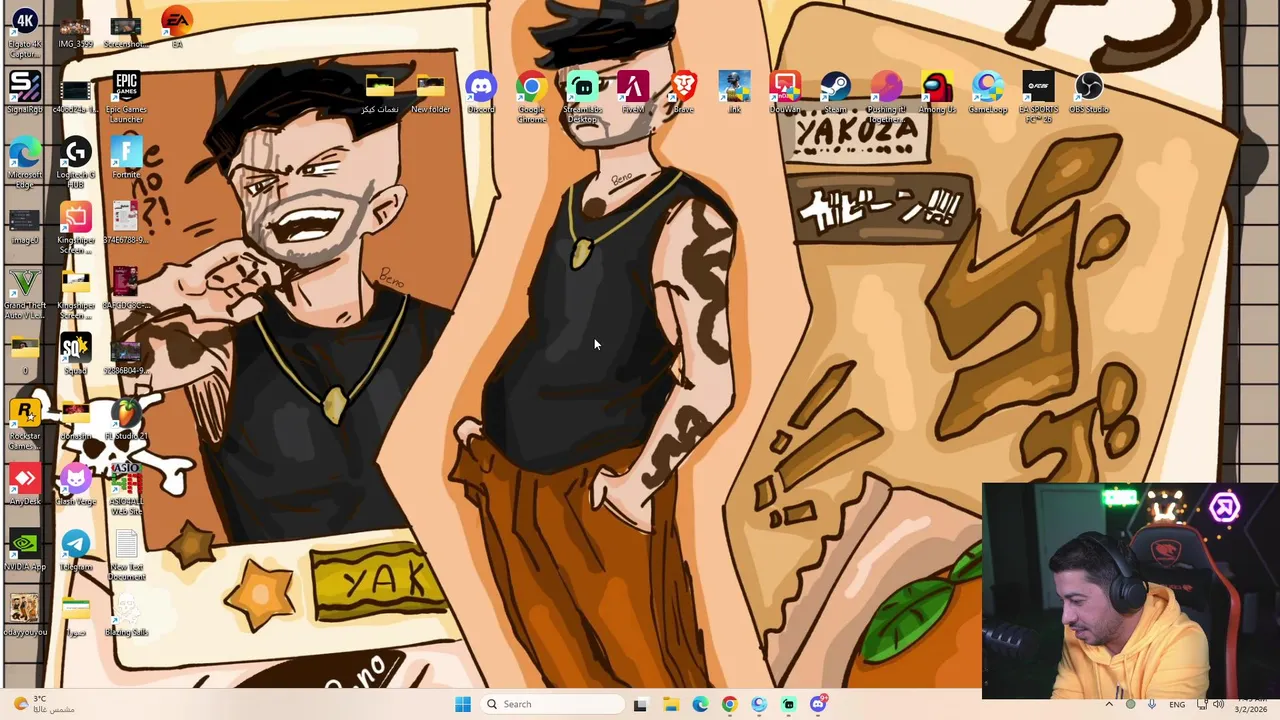Show hidden system tray icons
Viewport: 1280px width, 720px height.
pyautogui.click(x=1108, y=704)
